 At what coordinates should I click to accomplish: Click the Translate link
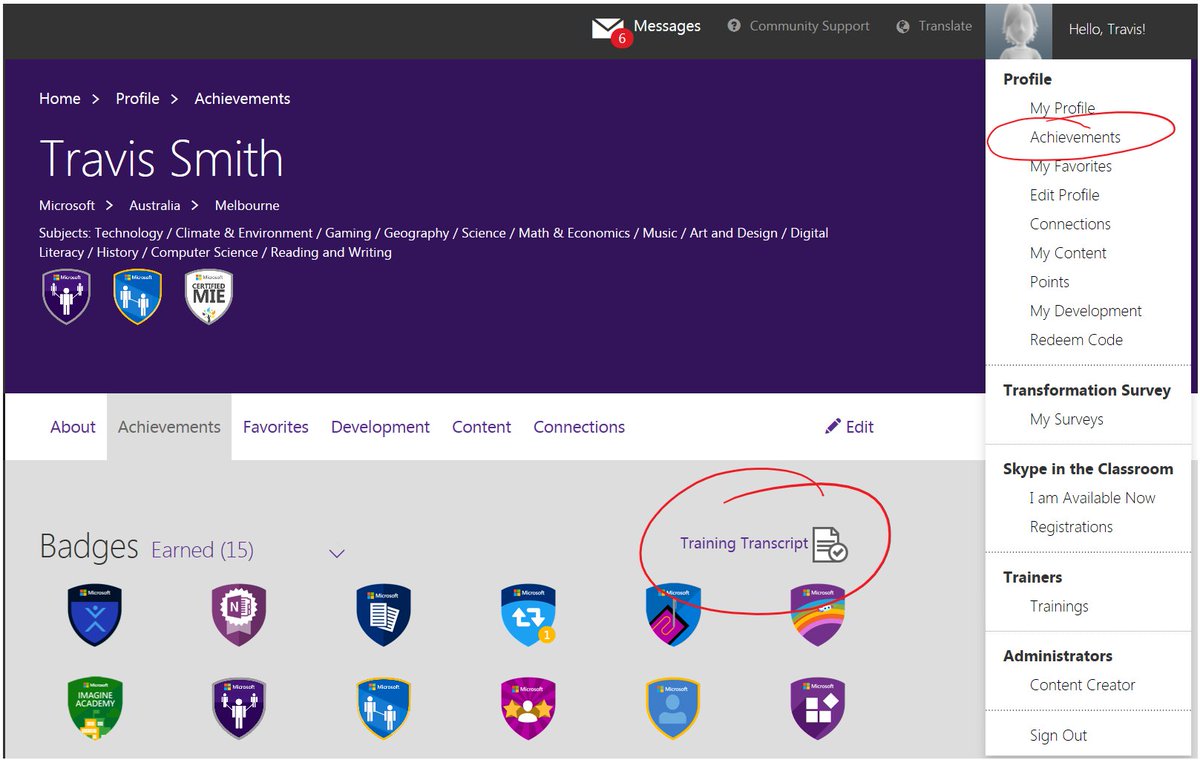[x=945, y=26]
